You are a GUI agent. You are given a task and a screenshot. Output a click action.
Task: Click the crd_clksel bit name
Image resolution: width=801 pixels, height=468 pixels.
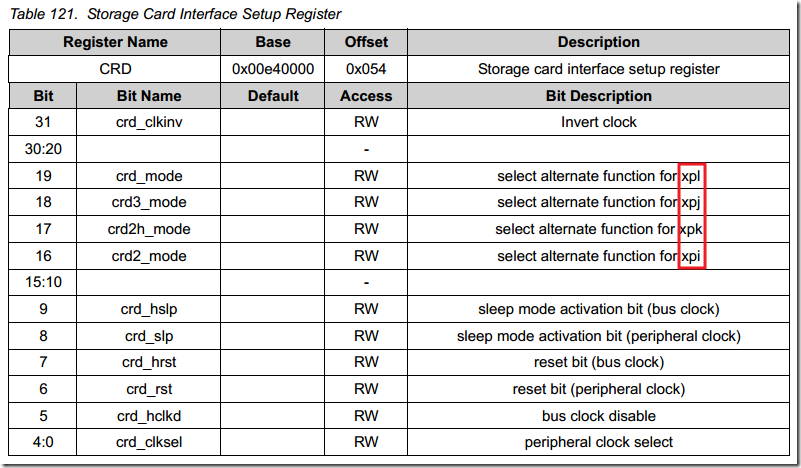[147, 442]
